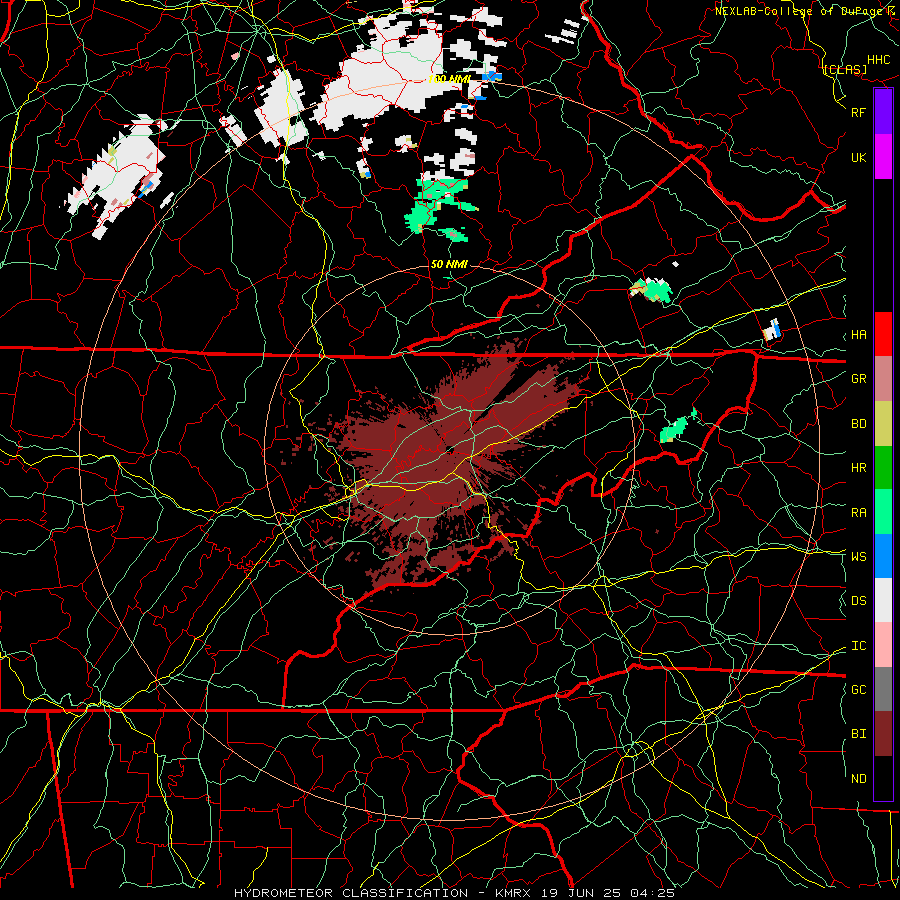Click the ND legend label
This screenshot has width=900, height=900.
point(858,779)
